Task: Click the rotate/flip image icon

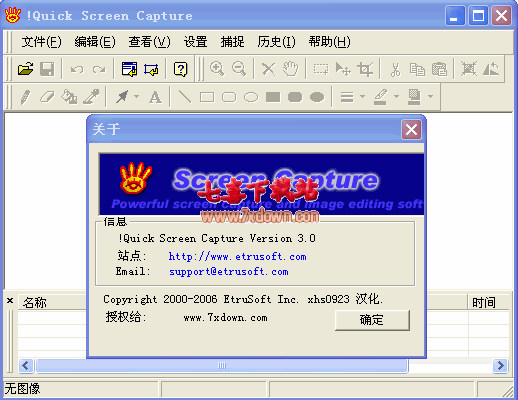Action: point(491,69)
